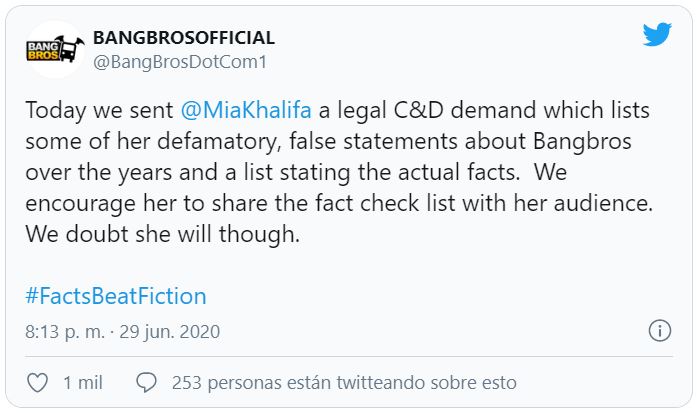Click the 29 jun. 2020 date
Screen dimensions: 697x413
[x=171, y=331]
